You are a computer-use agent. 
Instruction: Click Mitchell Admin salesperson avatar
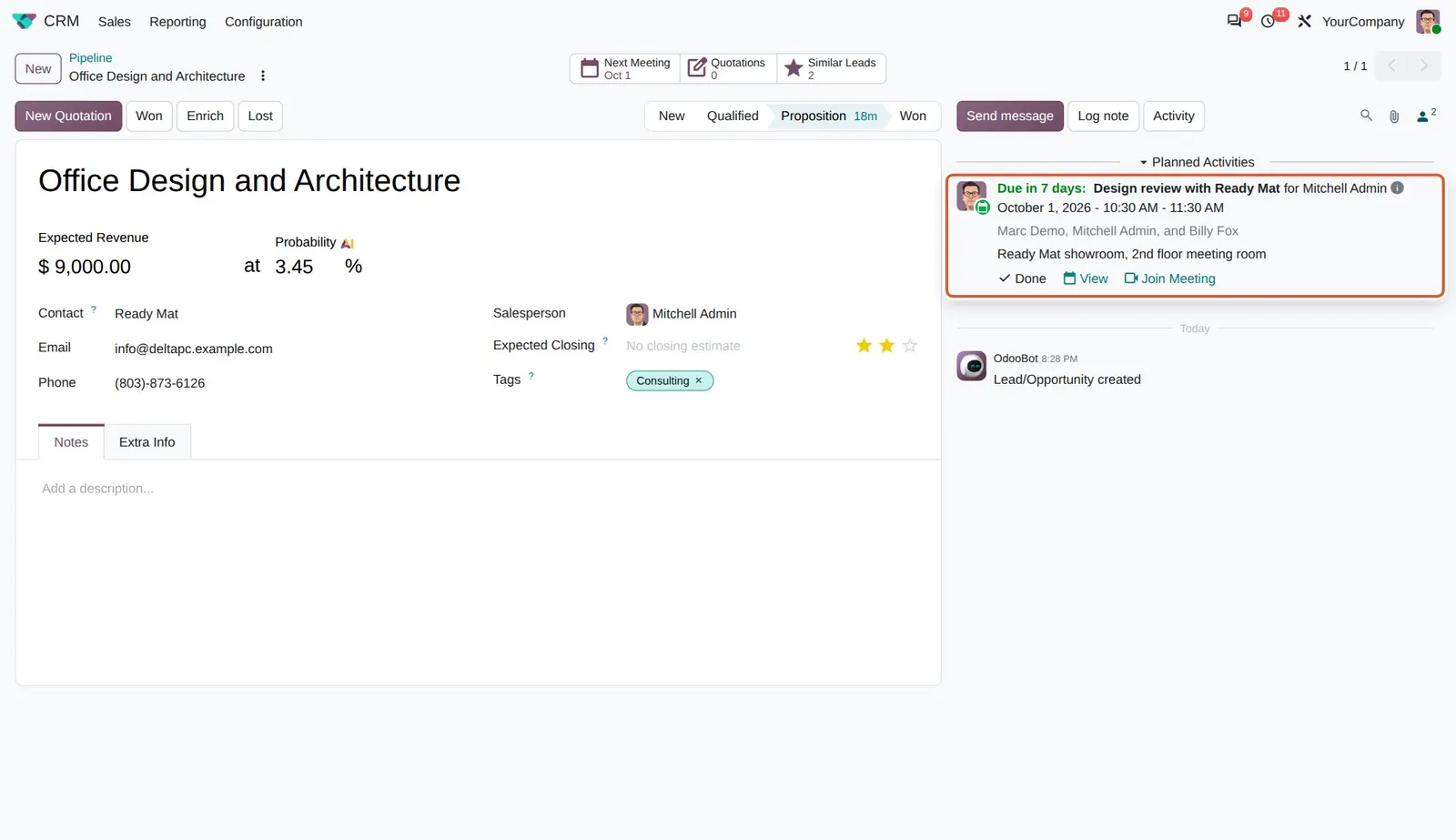click(637, 314)
